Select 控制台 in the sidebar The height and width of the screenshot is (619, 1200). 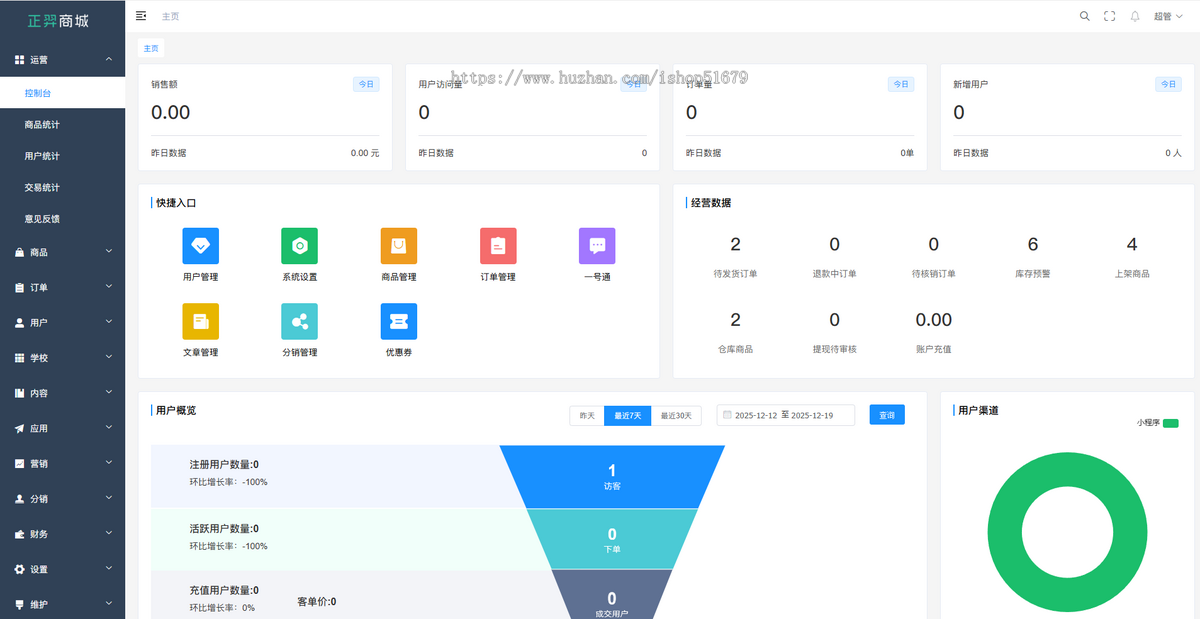pos(62,93)
